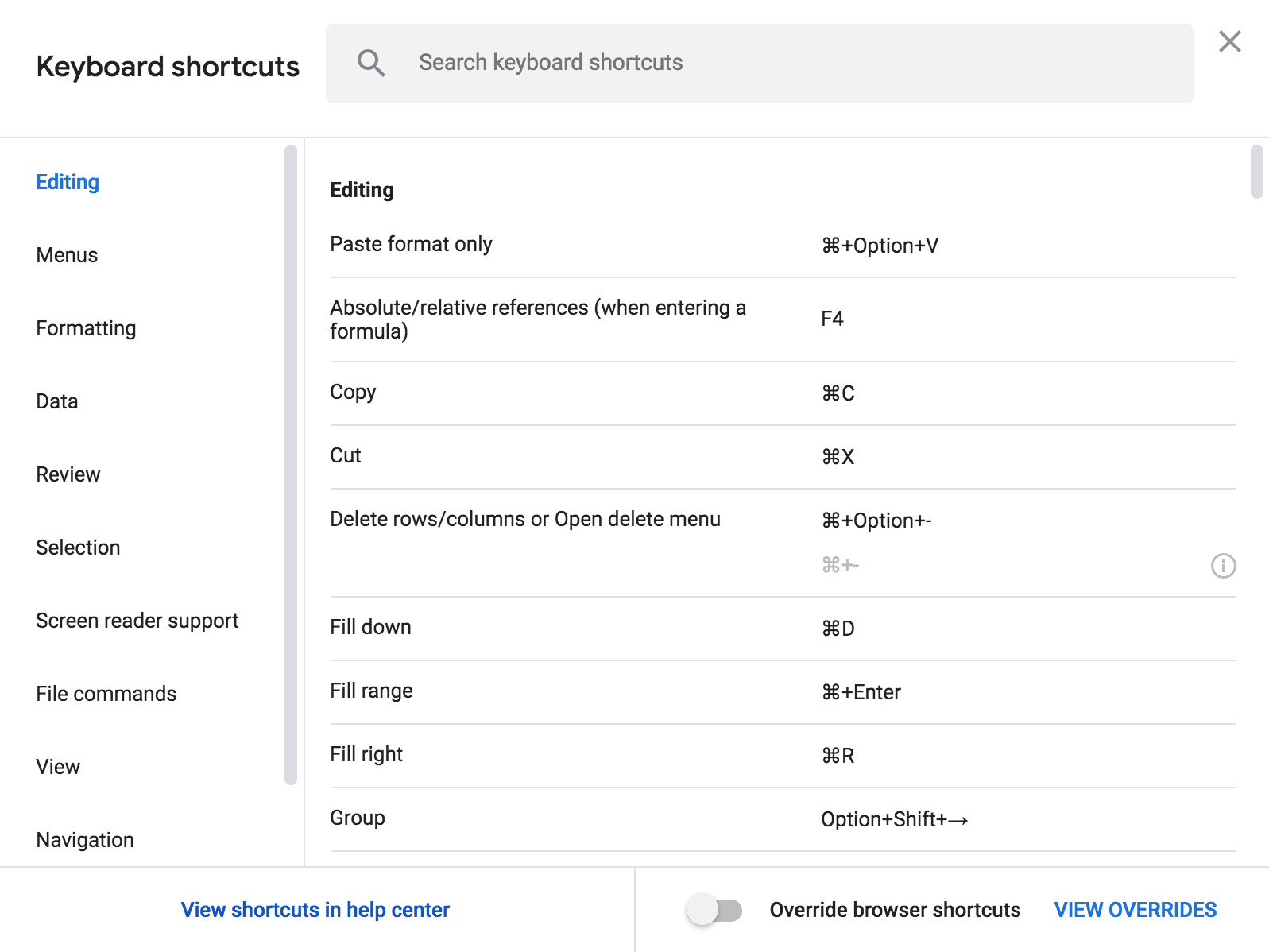This screenshot has height=952, width=1269.
Task: Close the keyboard shortcuts dialog
Action: click(1229, 42)
